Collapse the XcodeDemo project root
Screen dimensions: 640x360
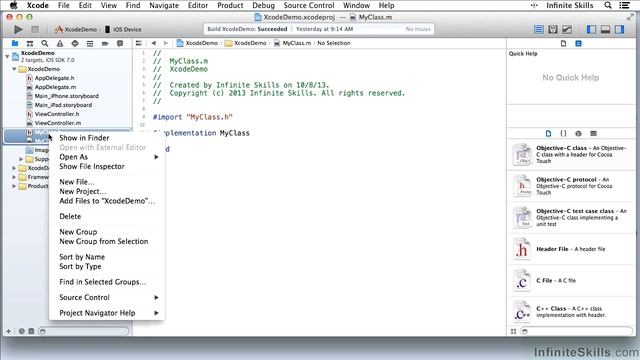pyautogui.click(x=7, y=56)
